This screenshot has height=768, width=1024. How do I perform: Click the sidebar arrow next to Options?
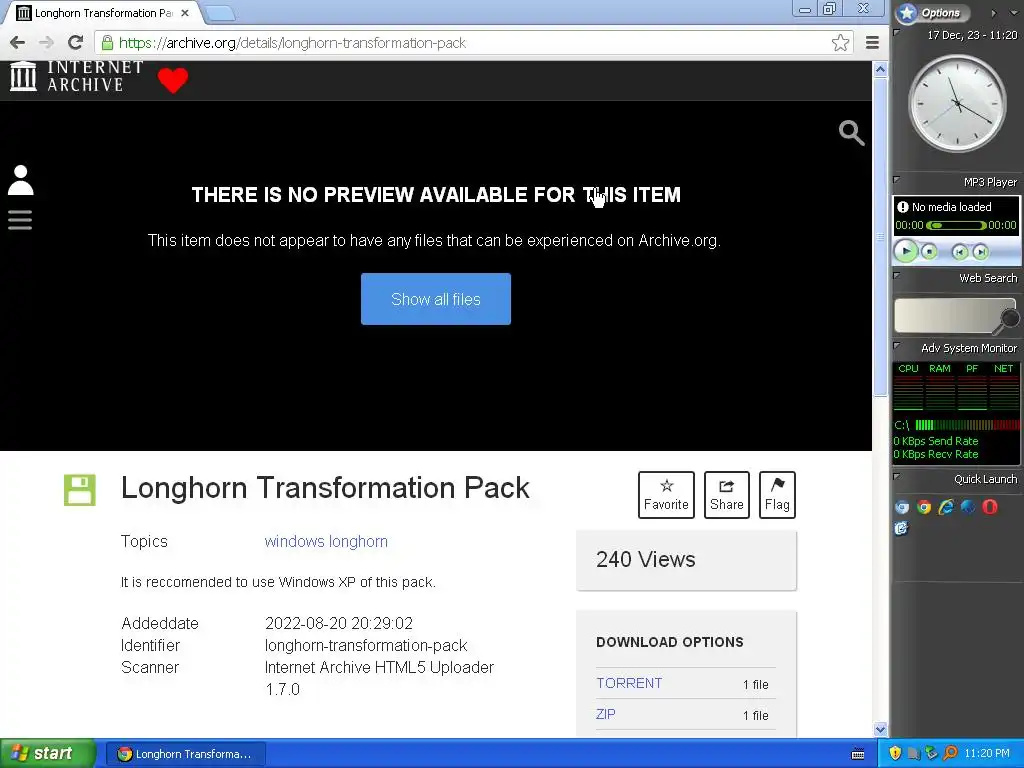point(993,13)
